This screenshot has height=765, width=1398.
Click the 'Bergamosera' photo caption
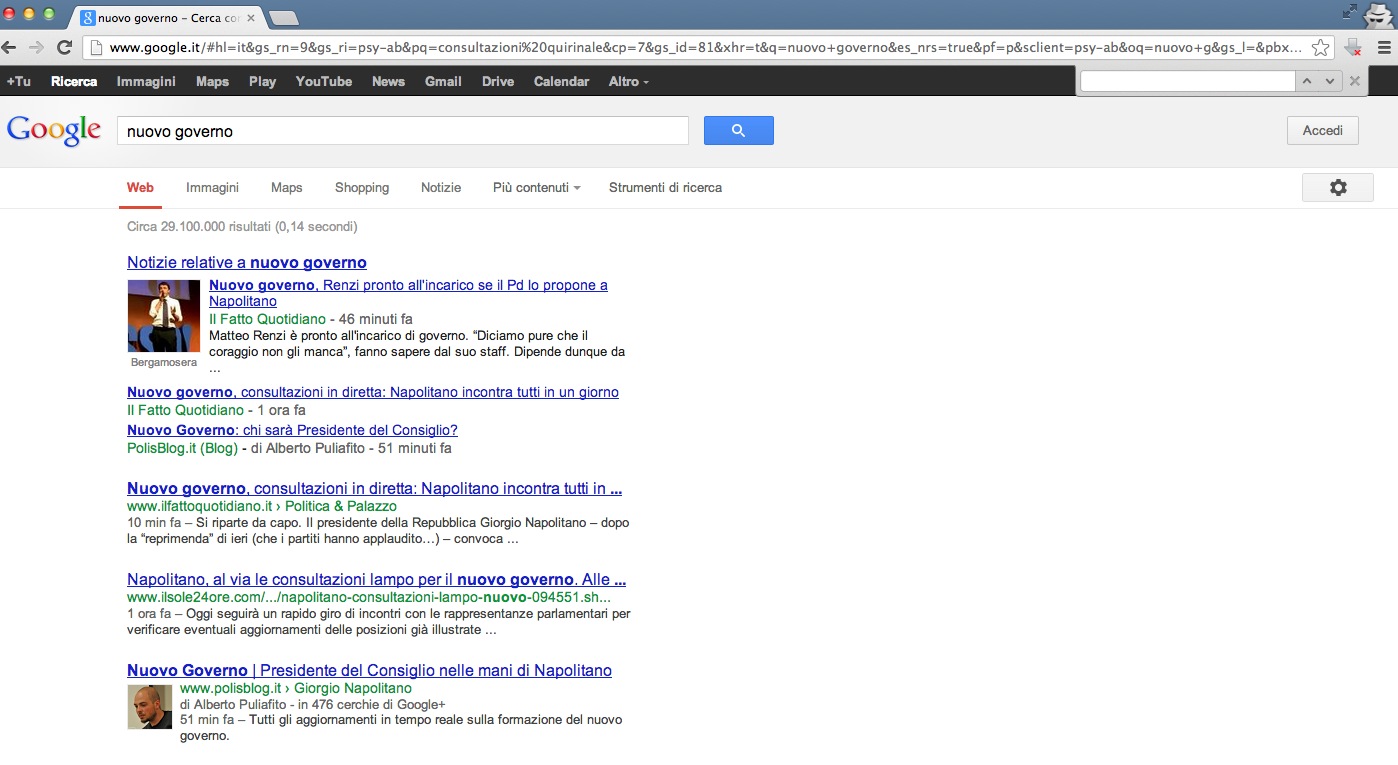pyautogui.click(x=164, y=362)
